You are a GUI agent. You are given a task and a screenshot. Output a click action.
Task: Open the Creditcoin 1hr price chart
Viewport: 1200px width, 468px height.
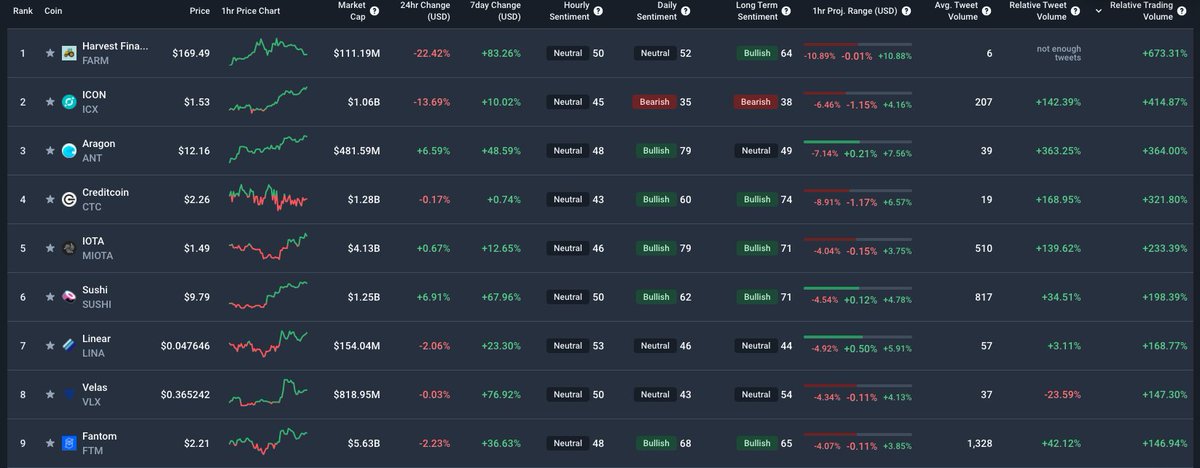[x=268, y=198]
